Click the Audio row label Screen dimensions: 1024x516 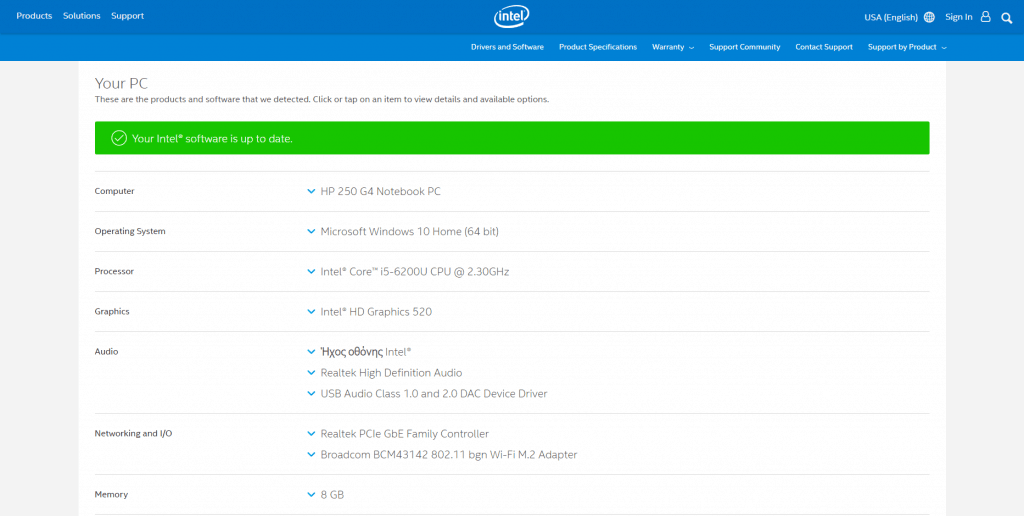[x=106, y=351]
